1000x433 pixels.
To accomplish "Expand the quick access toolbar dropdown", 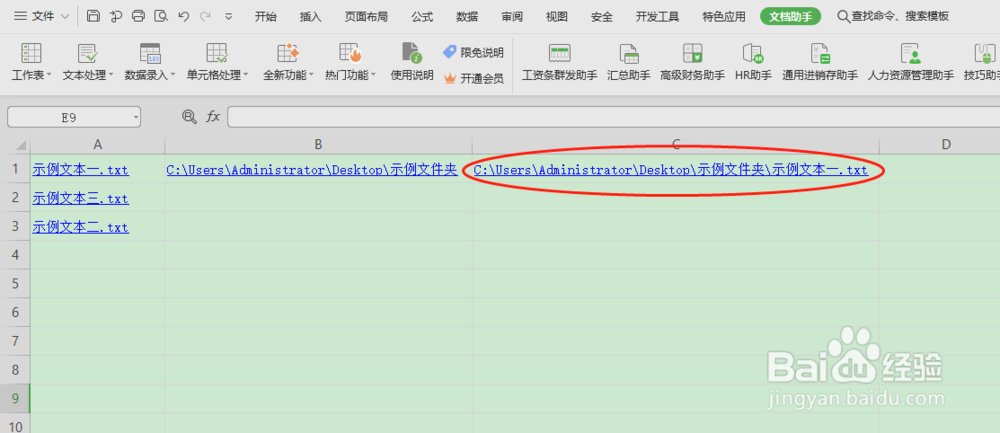I will [x=229, y=17].
